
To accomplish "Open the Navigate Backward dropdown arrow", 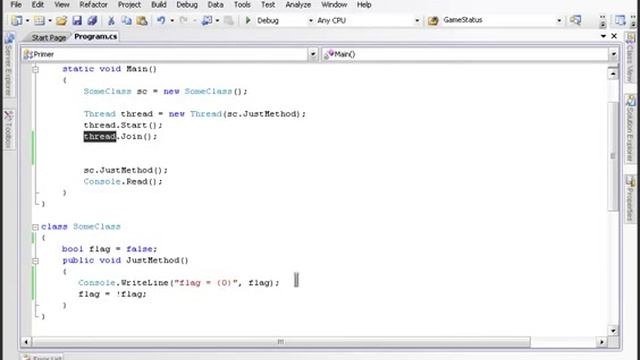I will pos(217,20).
